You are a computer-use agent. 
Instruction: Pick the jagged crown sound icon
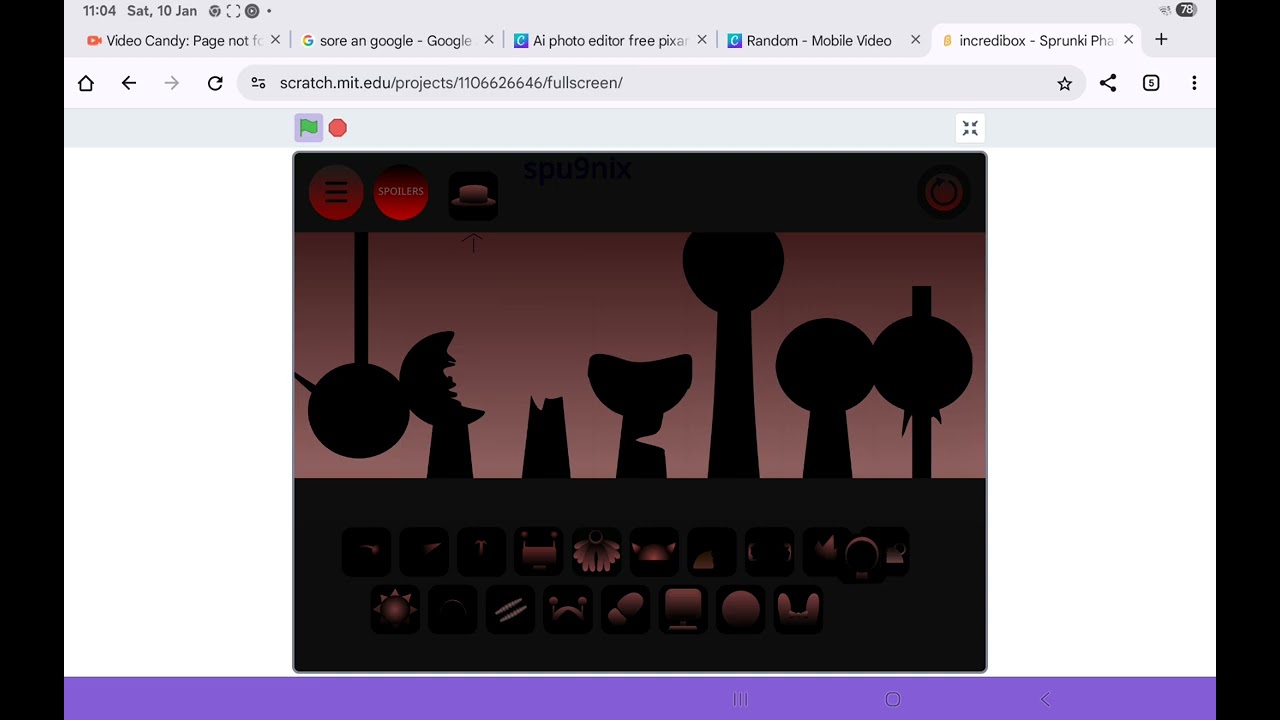pyautogui.click(x=824, y=551)
